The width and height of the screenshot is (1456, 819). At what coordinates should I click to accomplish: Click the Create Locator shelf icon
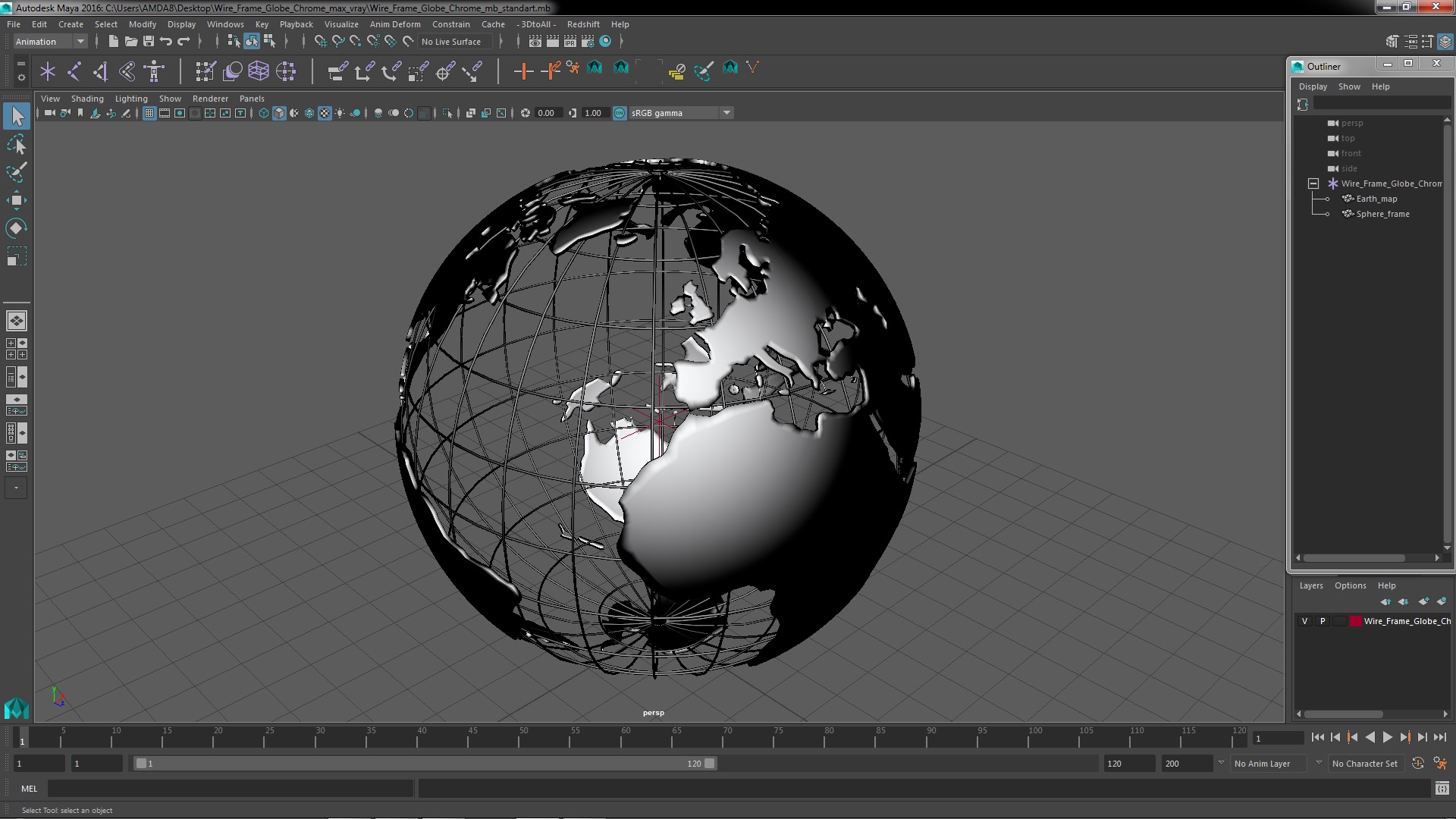point(47,71)
